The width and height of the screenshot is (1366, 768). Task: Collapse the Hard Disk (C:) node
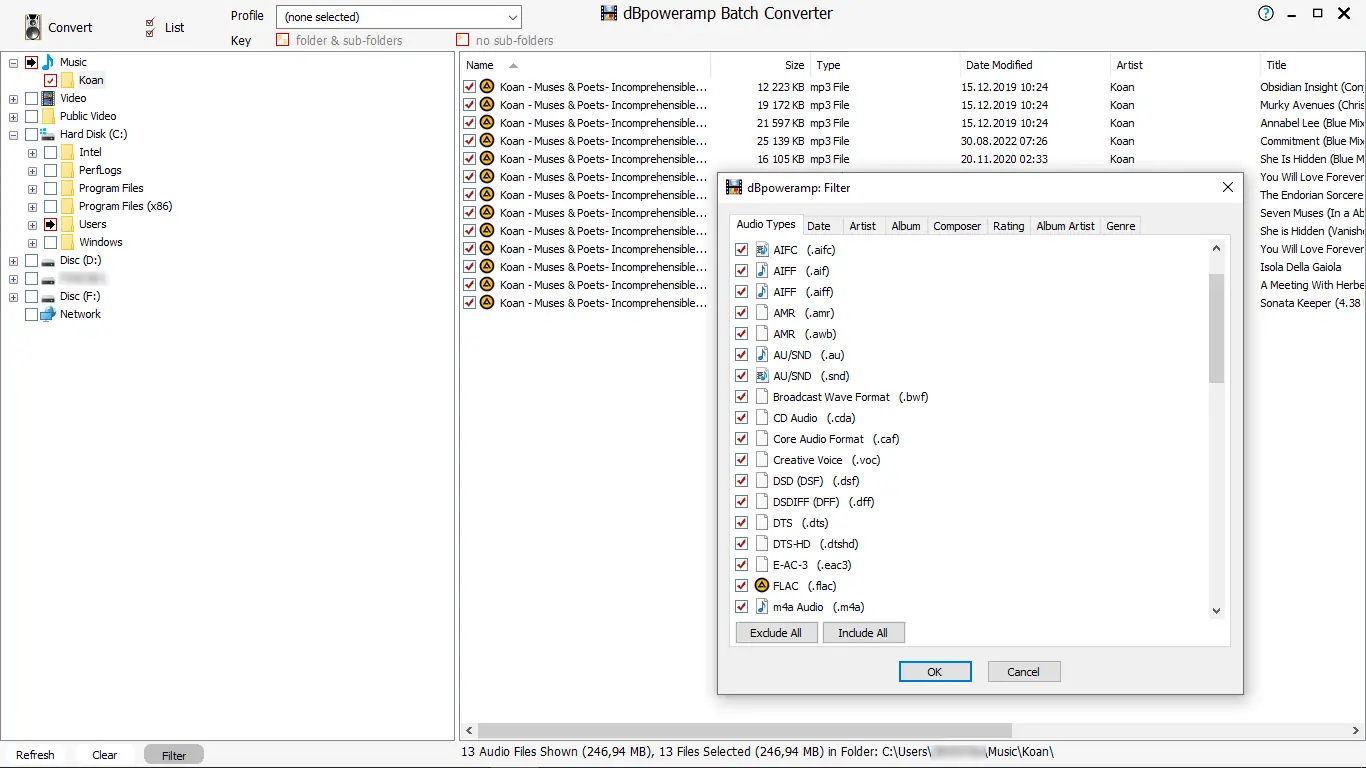click(13, 134)
